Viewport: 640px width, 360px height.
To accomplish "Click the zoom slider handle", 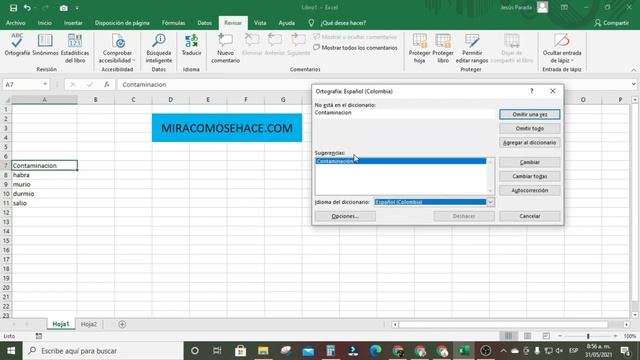I will pos(588,336).
